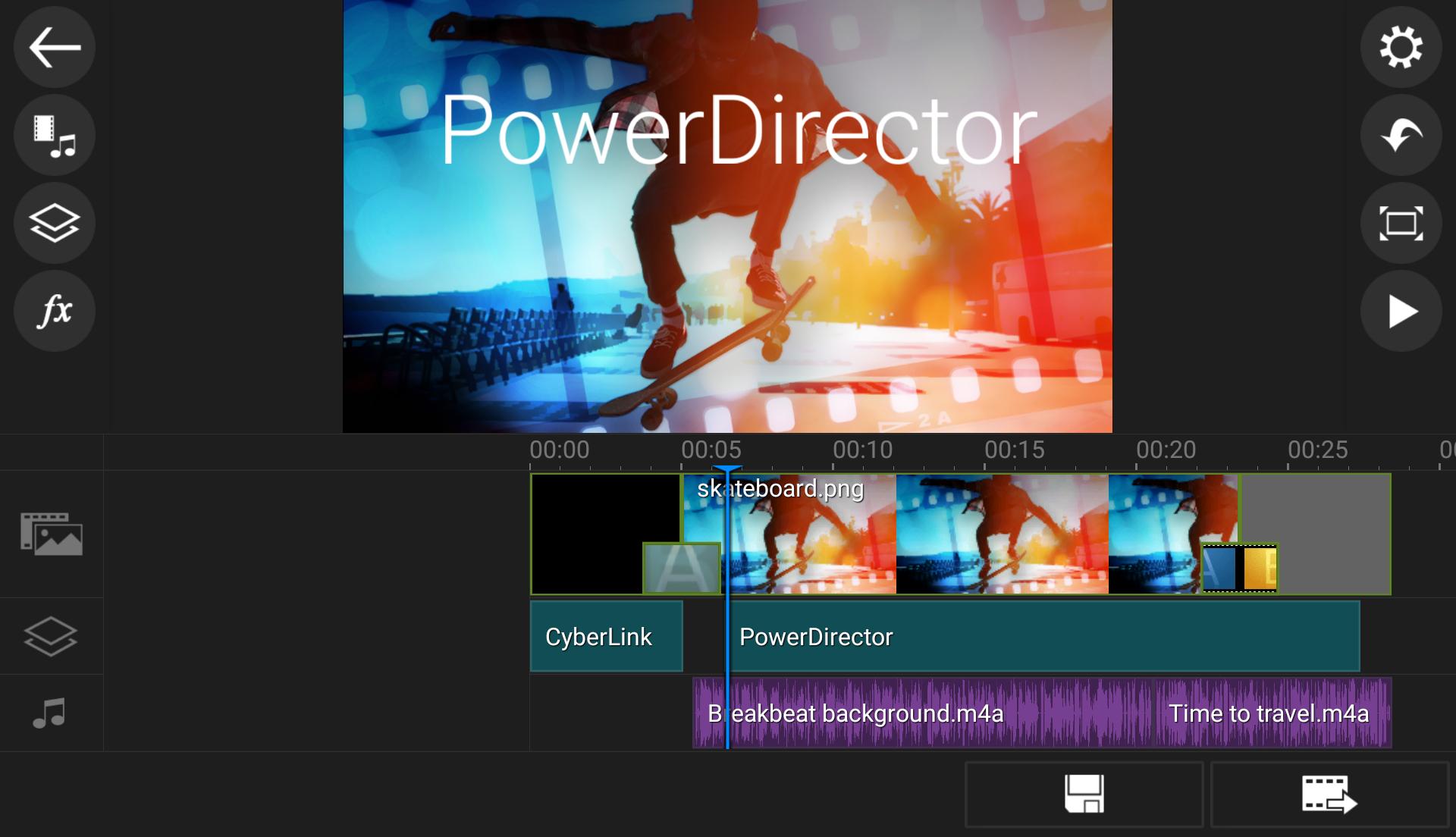The height and width of the screenshot is (837, 1456).
Task: Save the project with the floppy disk button
Action: [1084, 794]
